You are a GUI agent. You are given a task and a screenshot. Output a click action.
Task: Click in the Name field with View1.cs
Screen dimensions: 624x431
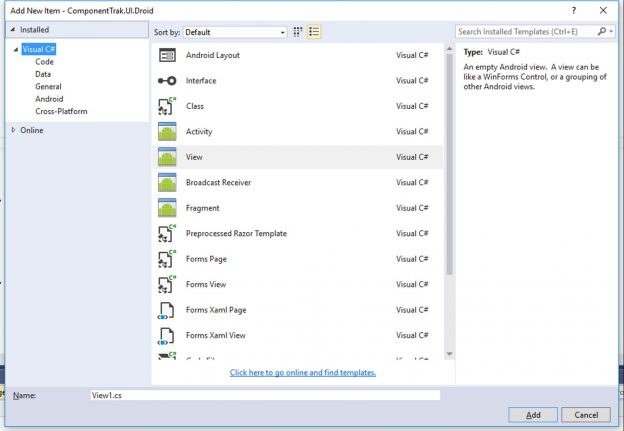click(x=265, y=395)
